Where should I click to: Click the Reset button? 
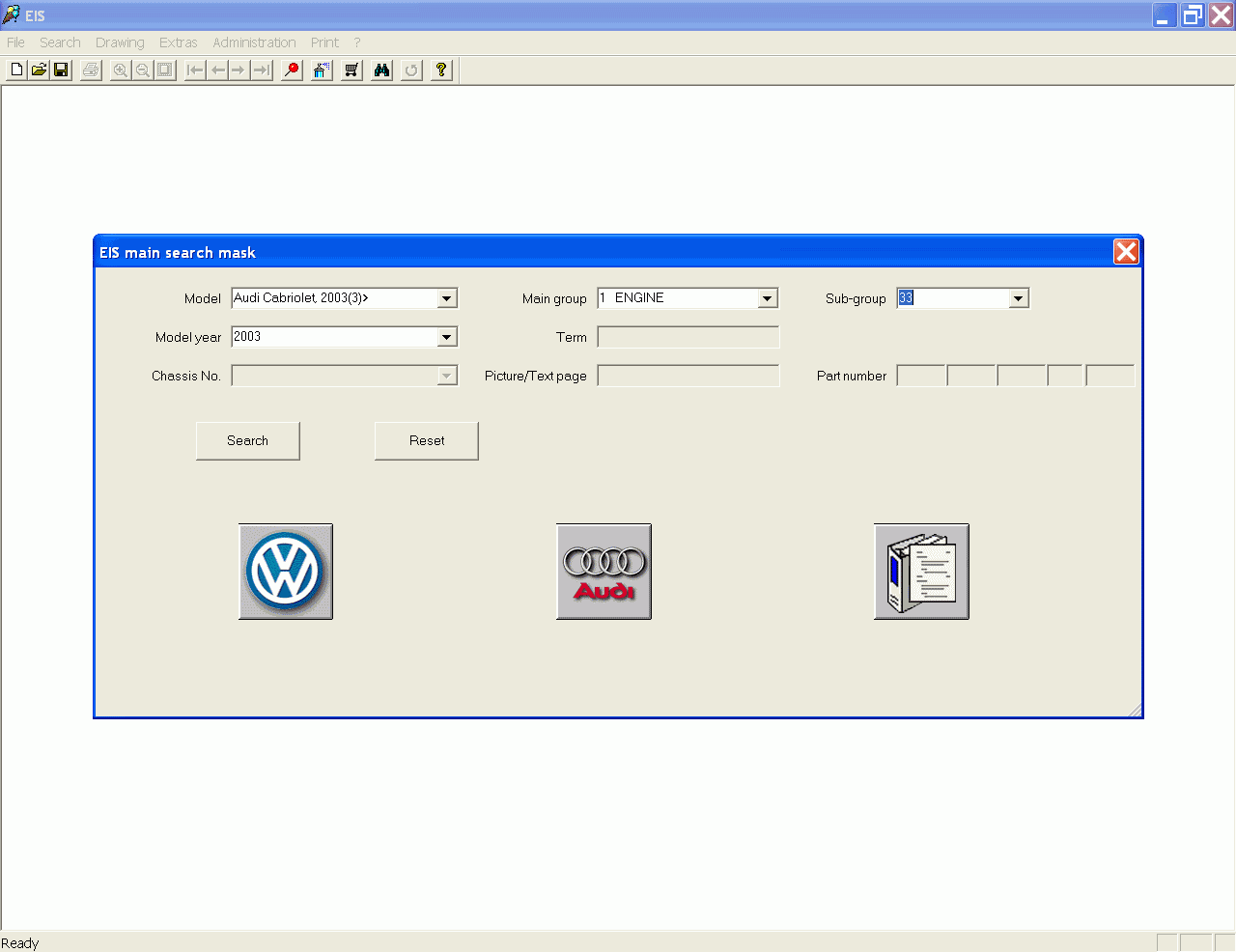pyautogui.click(x=427, y=440)
